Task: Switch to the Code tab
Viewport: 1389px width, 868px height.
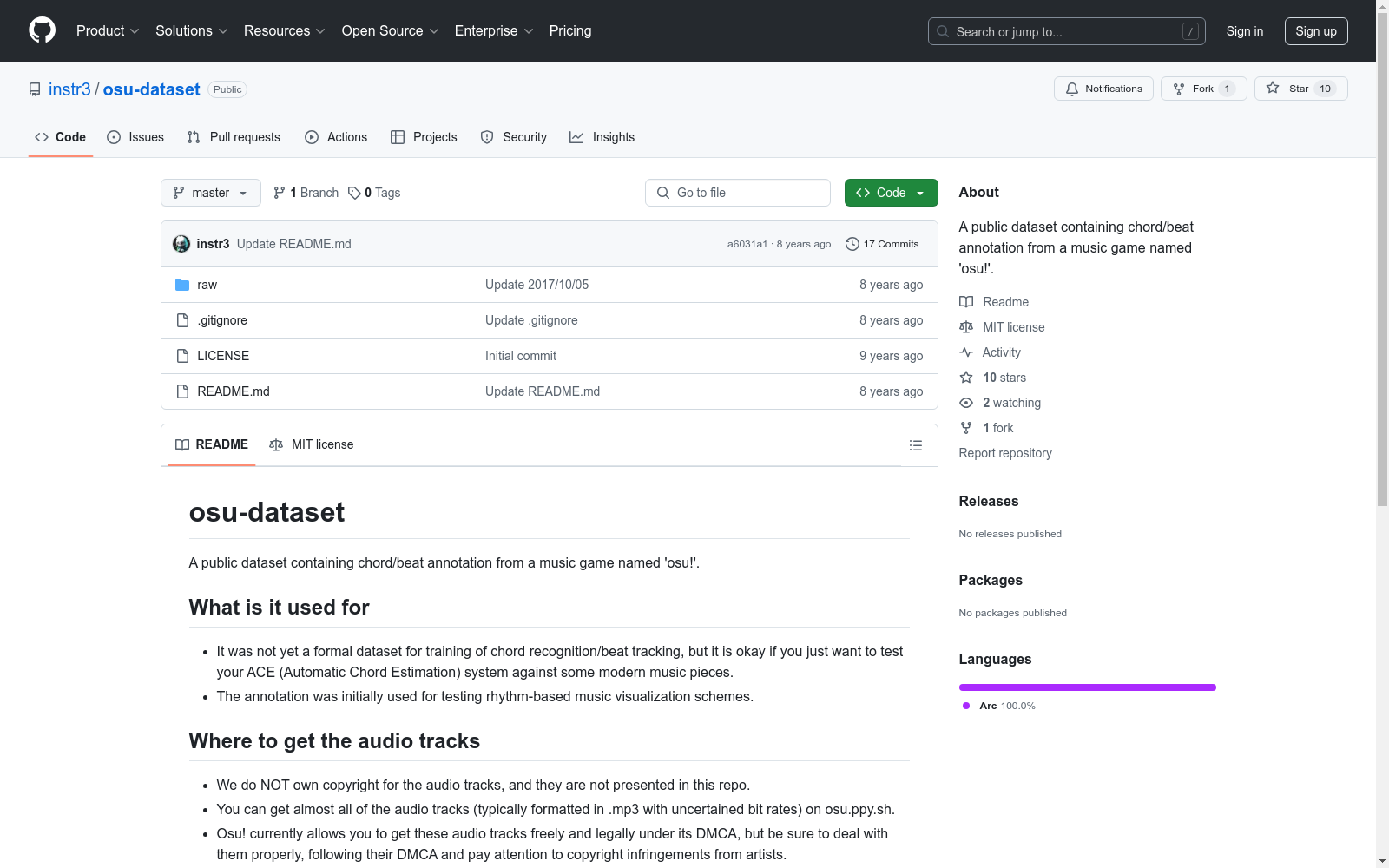Action: click(x=61, y=137)
